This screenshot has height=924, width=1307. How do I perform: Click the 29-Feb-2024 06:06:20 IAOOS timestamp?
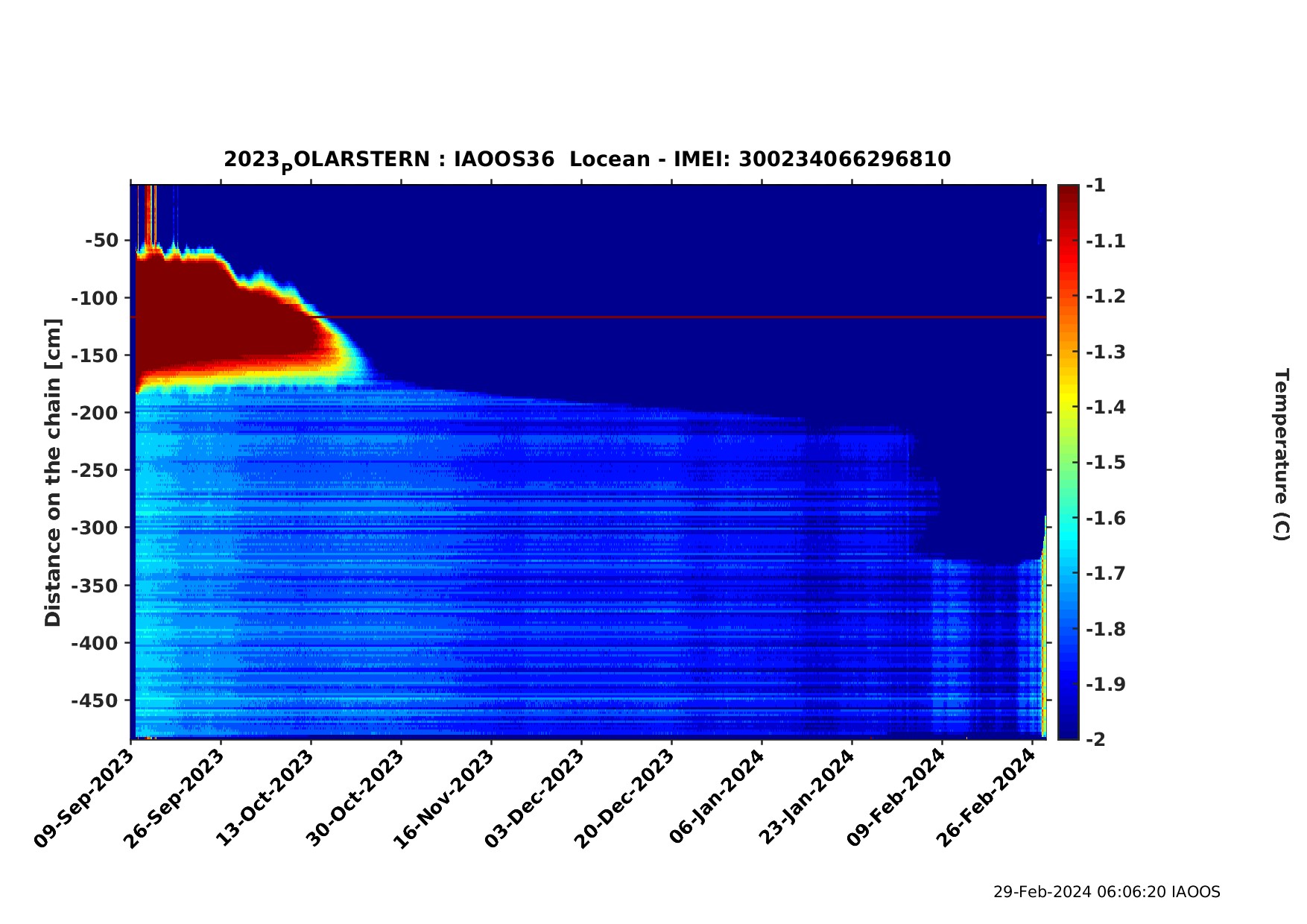click(1107, 892)
